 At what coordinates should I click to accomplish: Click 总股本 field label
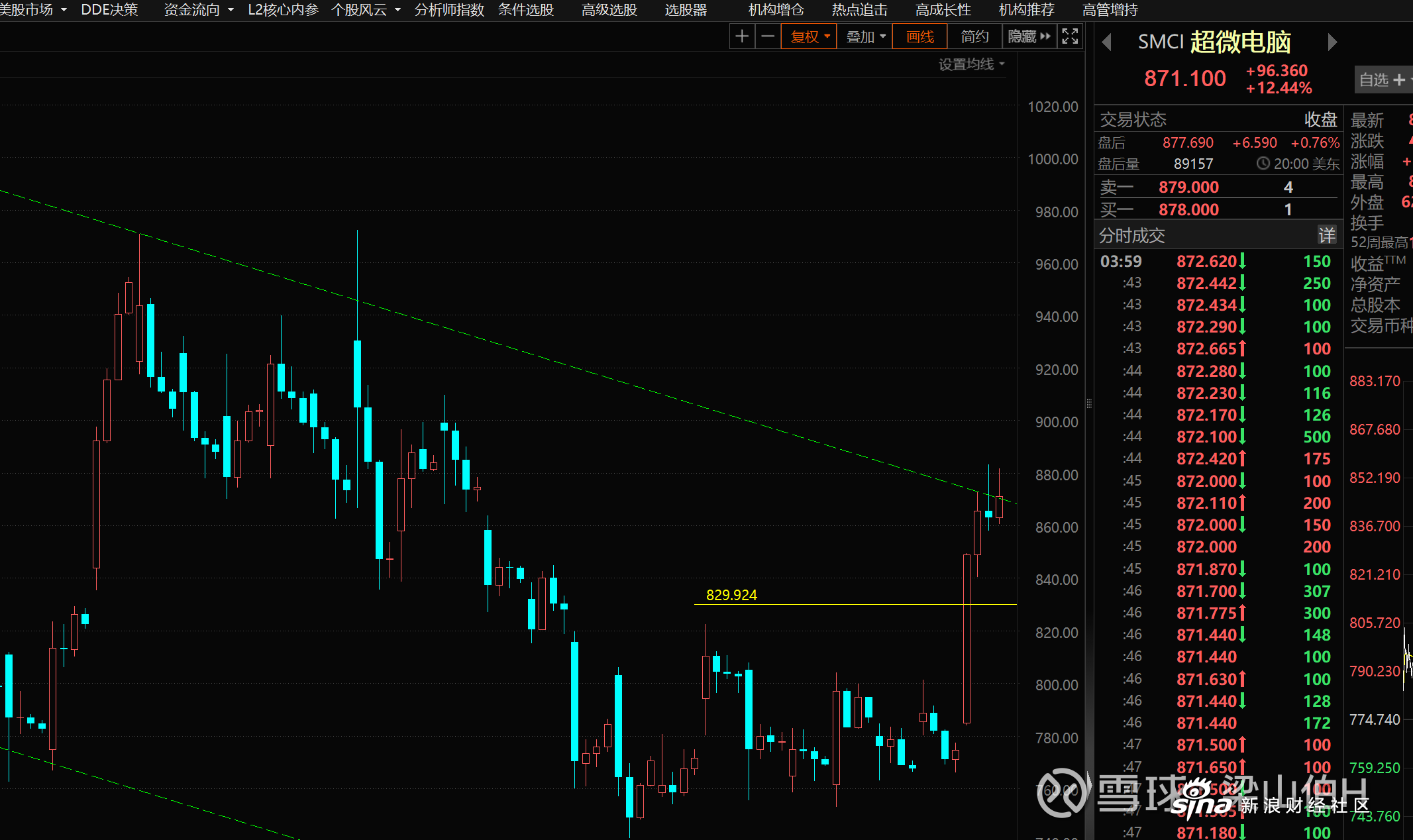click(x=1375, y=305)
